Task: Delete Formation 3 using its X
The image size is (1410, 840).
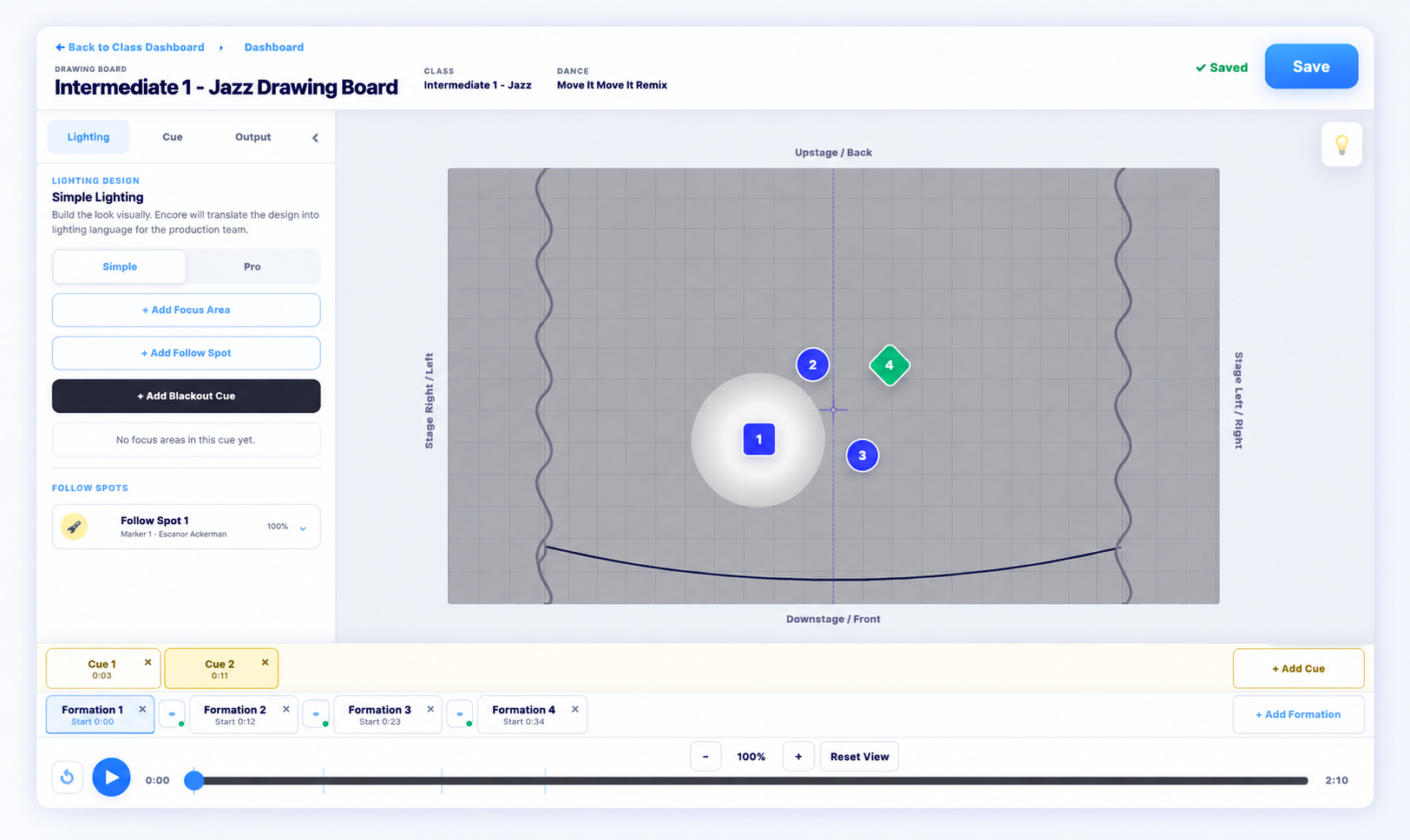Action: [430, 709]
